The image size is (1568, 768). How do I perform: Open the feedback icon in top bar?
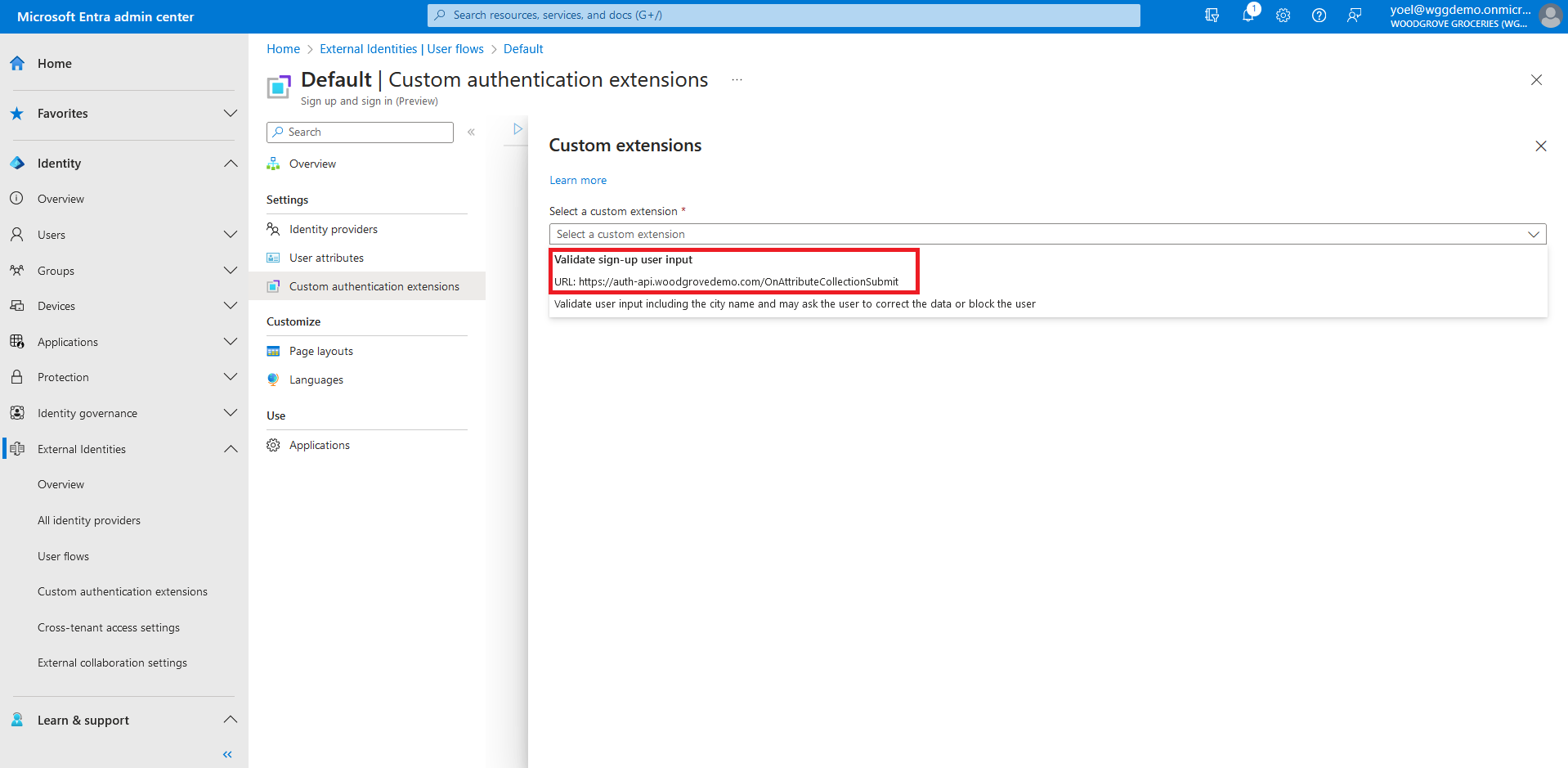point(1355,16)
